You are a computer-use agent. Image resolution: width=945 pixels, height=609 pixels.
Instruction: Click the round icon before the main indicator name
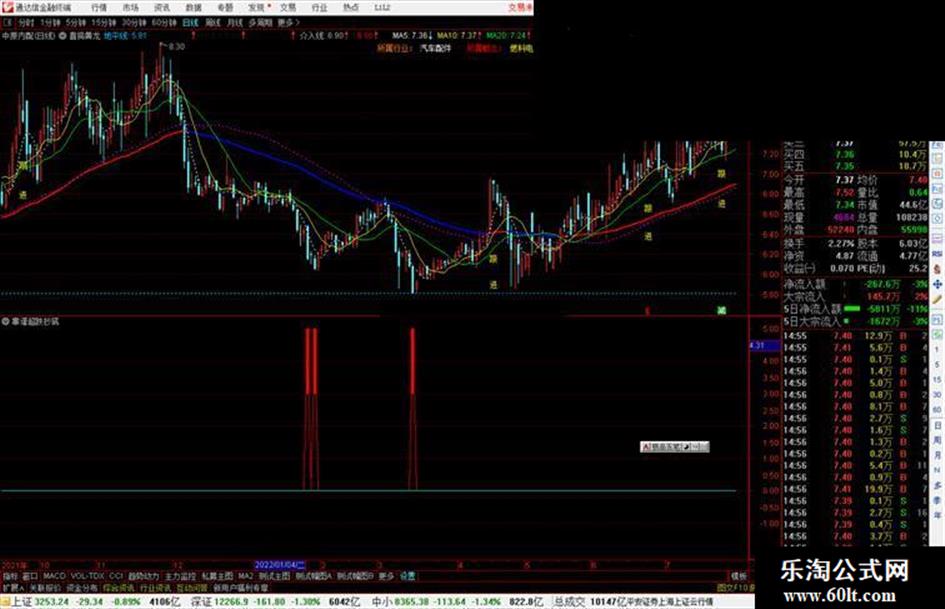(x=63, y=36)
